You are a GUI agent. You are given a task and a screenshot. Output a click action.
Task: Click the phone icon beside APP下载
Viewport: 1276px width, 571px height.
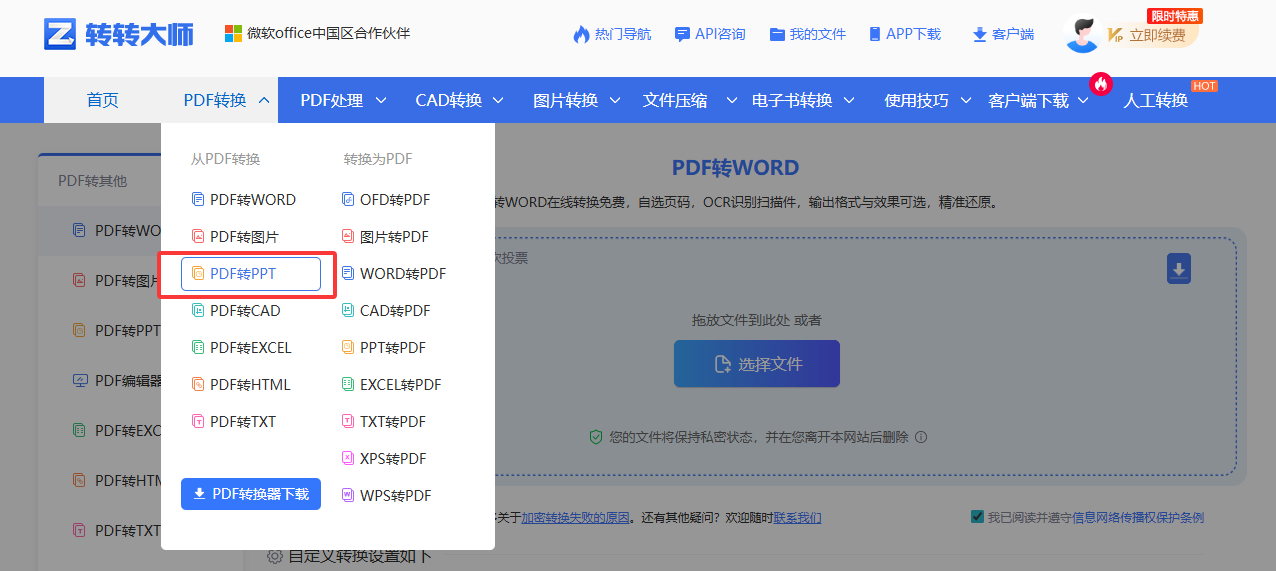click(x=875, y=34)
